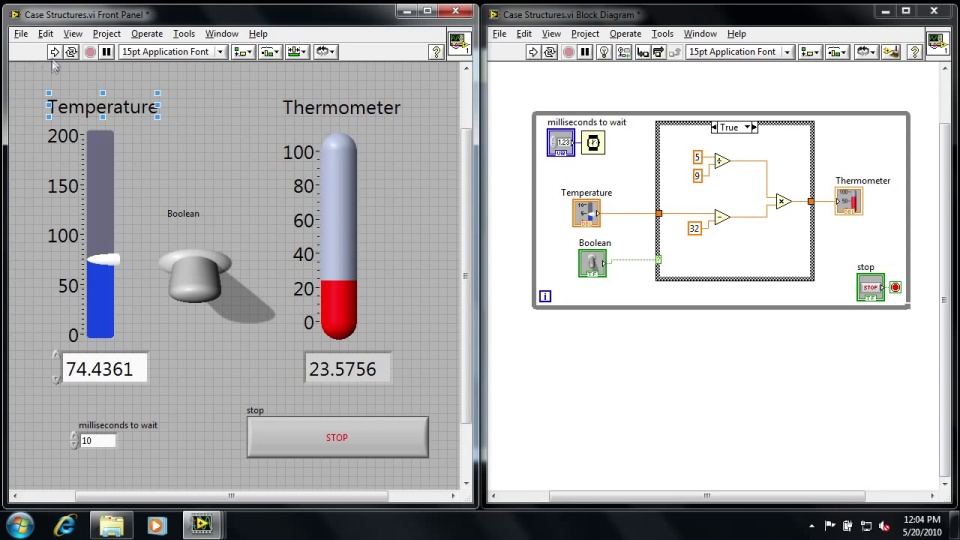Click the Clean Up Diagram toolbar icon

click(x=892, y=52)
